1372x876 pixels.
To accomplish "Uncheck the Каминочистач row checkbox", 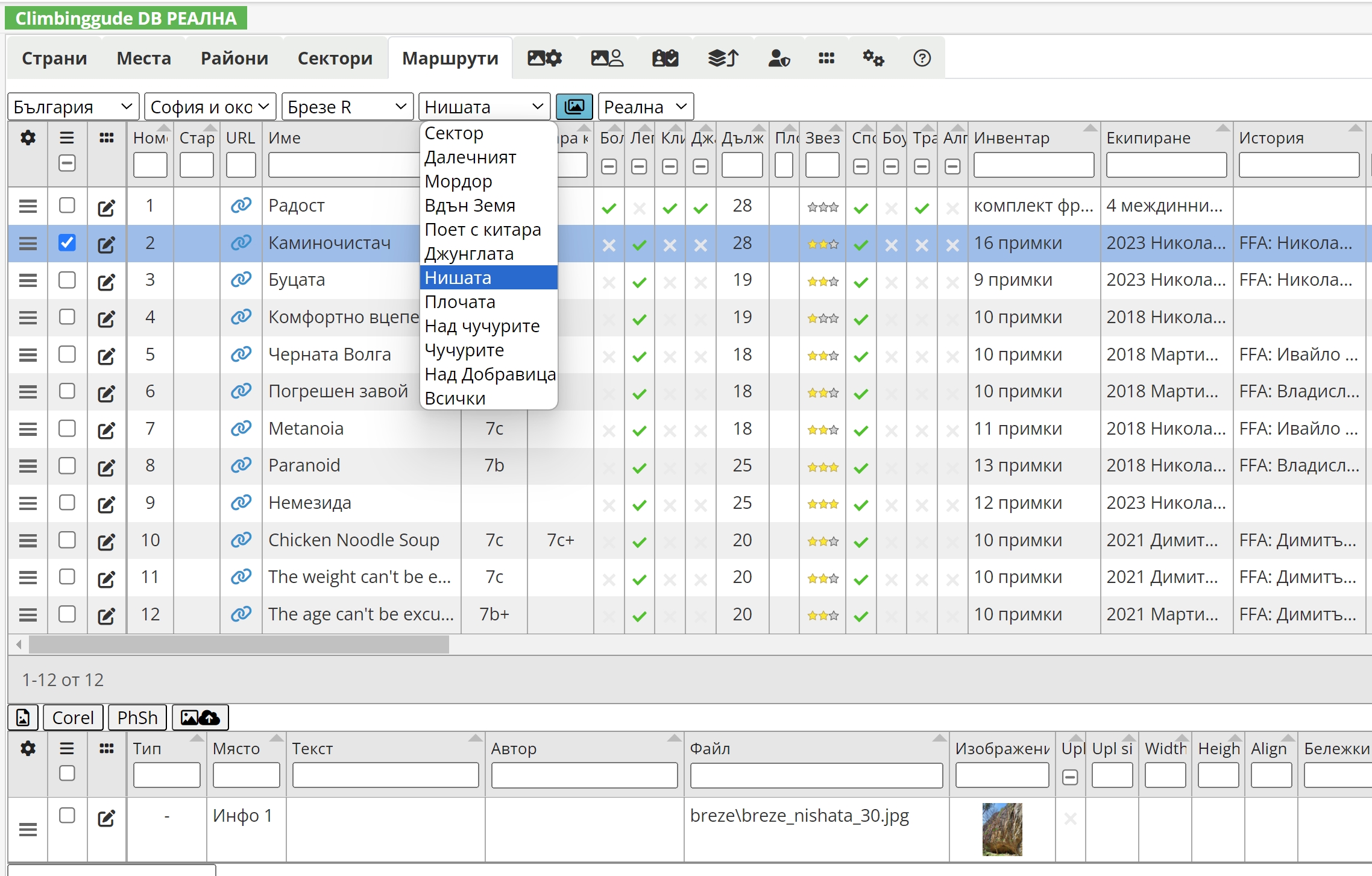I will point(67,242).
